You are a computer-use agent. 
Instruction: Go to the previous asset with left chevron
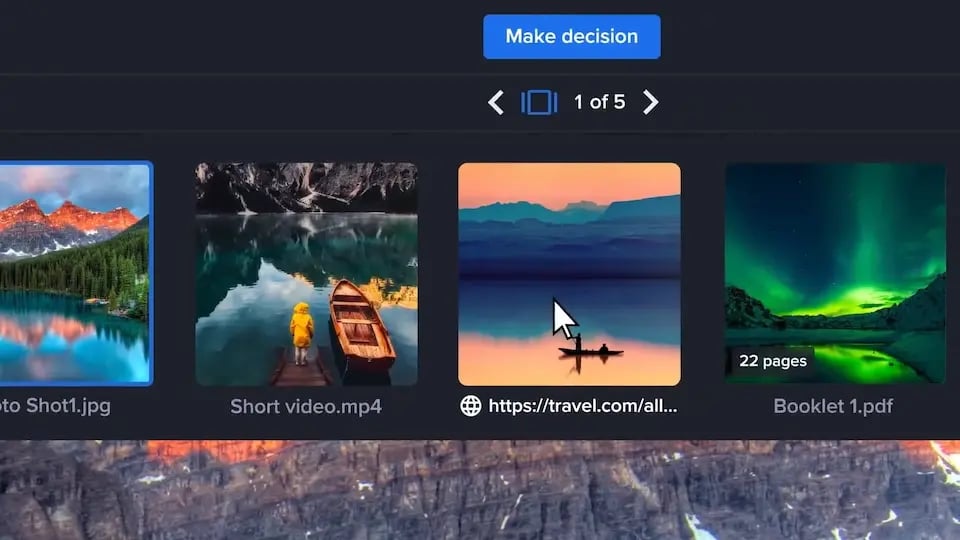pos(495,102)
